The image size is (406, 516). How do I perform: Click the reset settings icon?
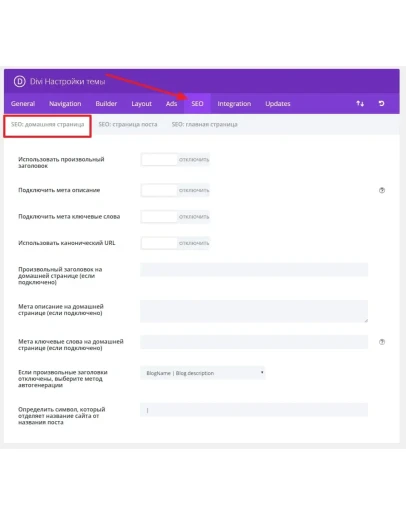(381, 104)
